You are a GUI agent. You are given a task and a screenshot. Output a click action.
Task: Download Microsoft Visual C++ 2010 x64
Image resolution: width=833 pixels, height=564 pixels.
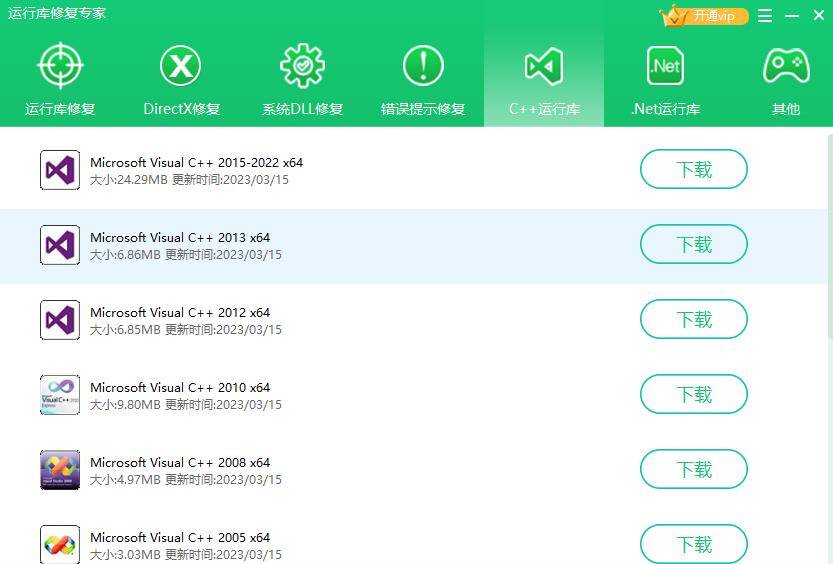694,394
